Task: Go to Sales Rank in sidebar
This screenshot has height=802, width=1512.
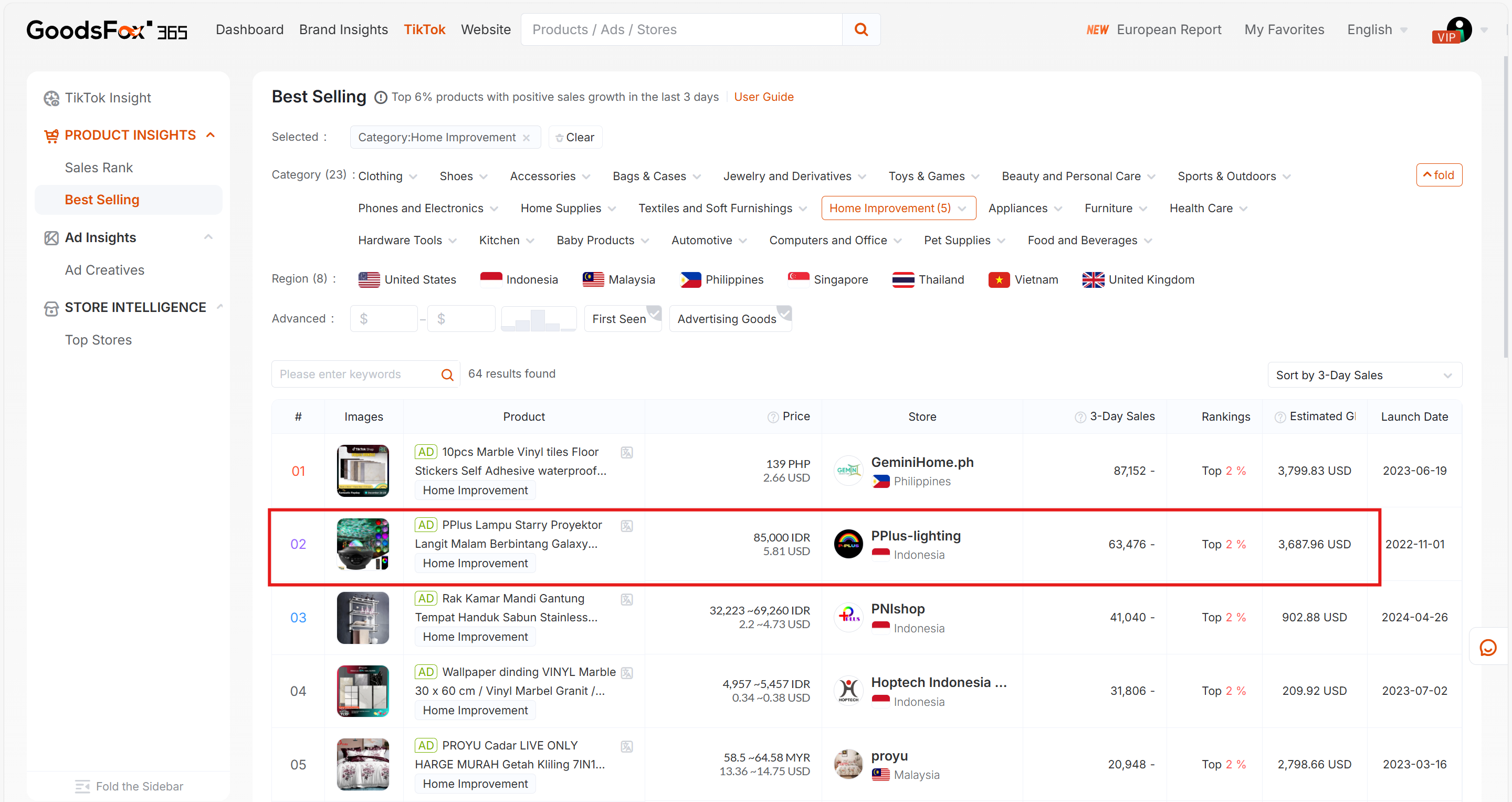Action: [99, 168]
